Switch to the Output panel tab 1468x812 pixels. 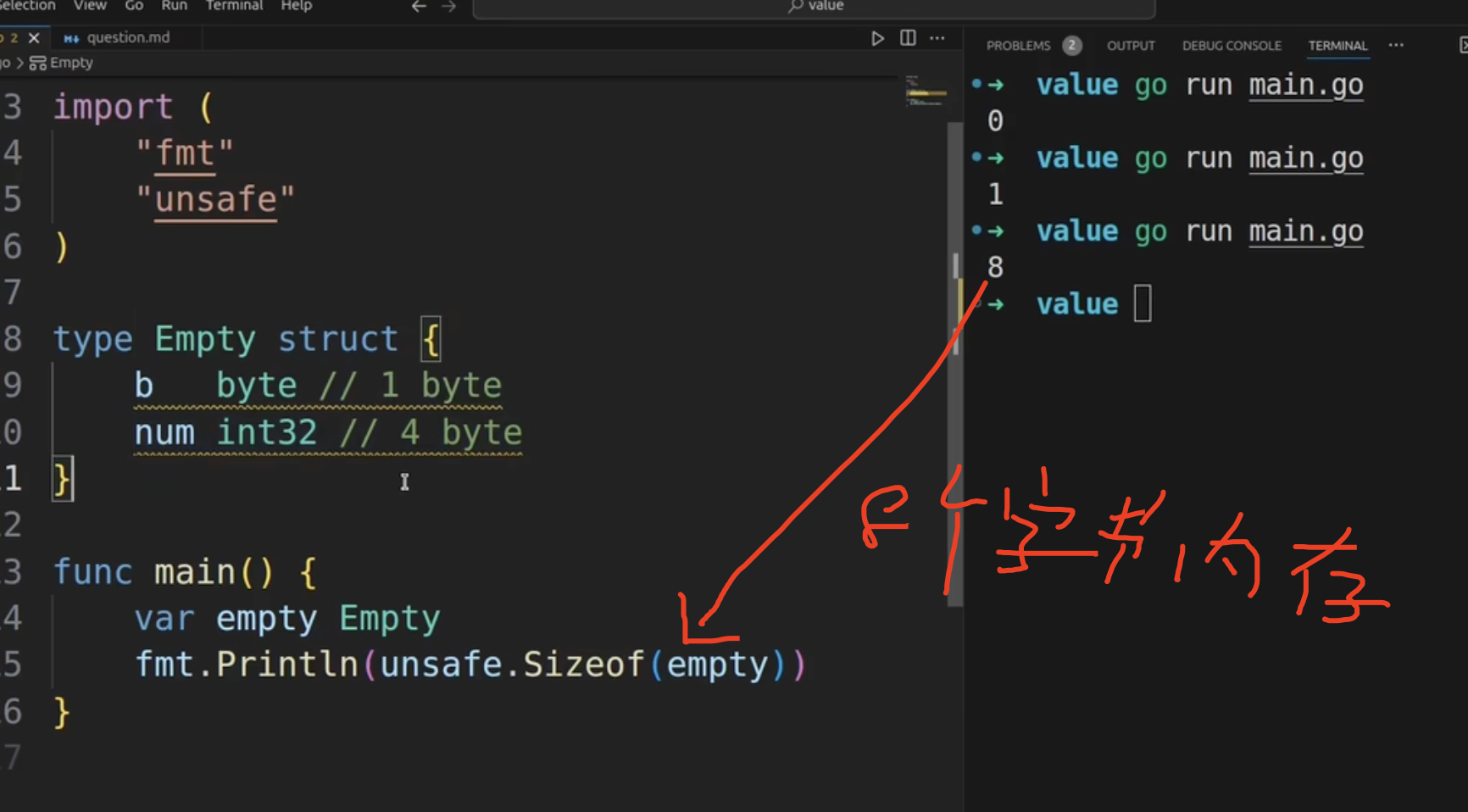pyautogui.click(x=1131, y=46)
